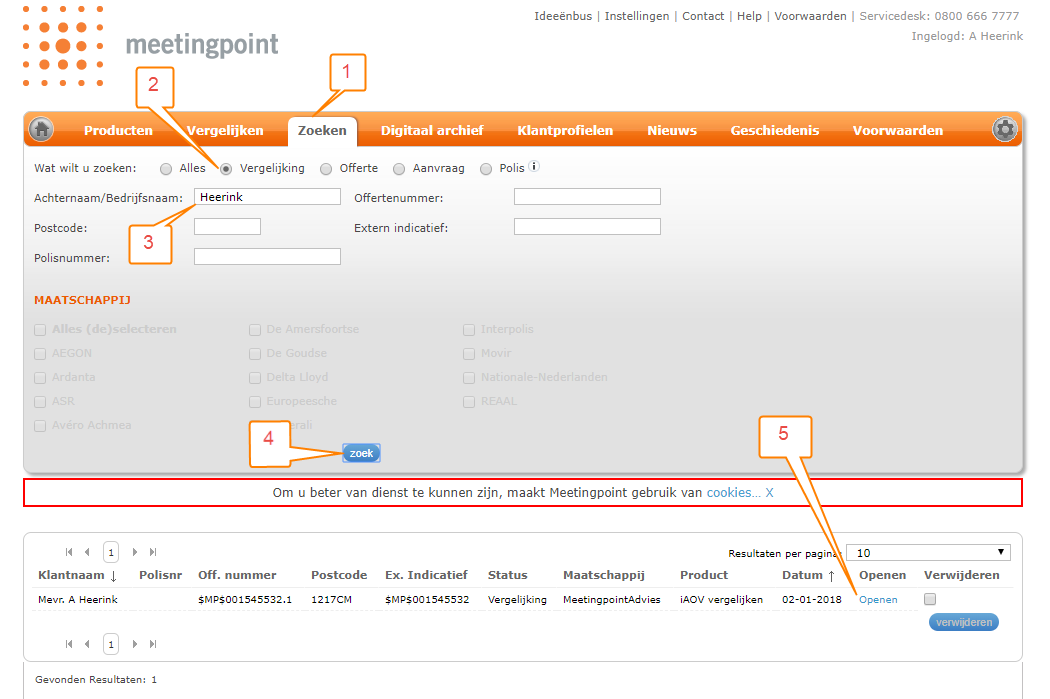Image resolution: width=1050 pixels, height=699 pixels.
Task: Switch to the Digitaal archief tab
Action: coord(432,130)
